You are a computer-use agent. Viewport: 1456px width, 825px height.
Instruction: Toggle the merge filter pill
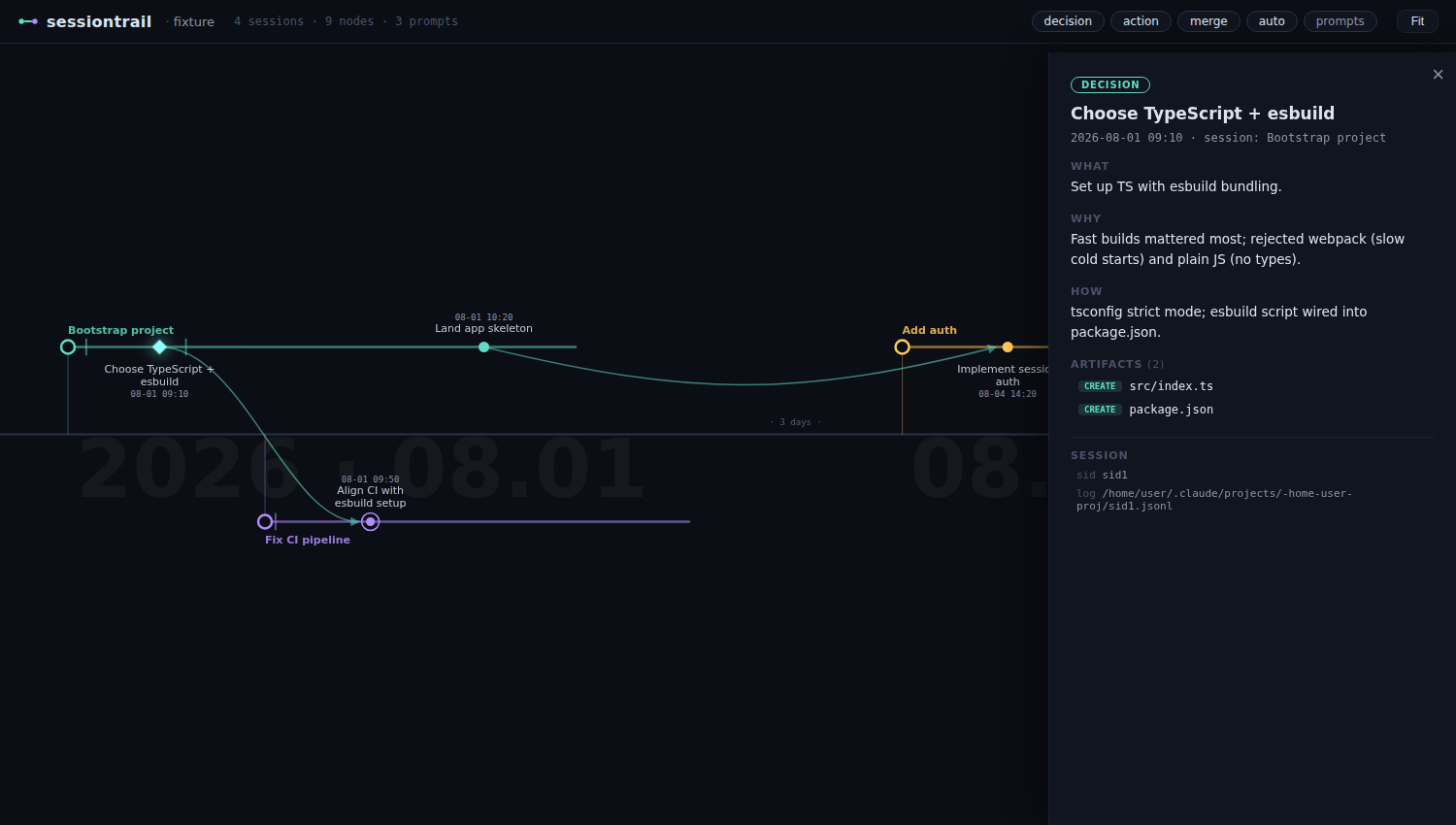pos(1208,21)
